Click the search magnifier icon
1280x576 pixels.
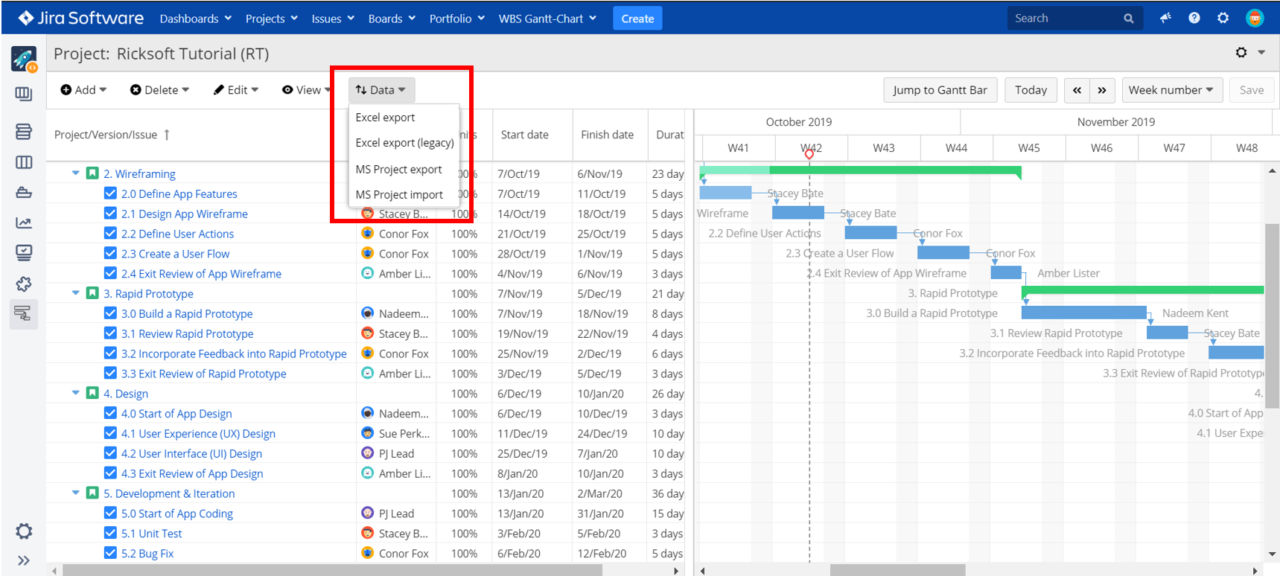1129,18
